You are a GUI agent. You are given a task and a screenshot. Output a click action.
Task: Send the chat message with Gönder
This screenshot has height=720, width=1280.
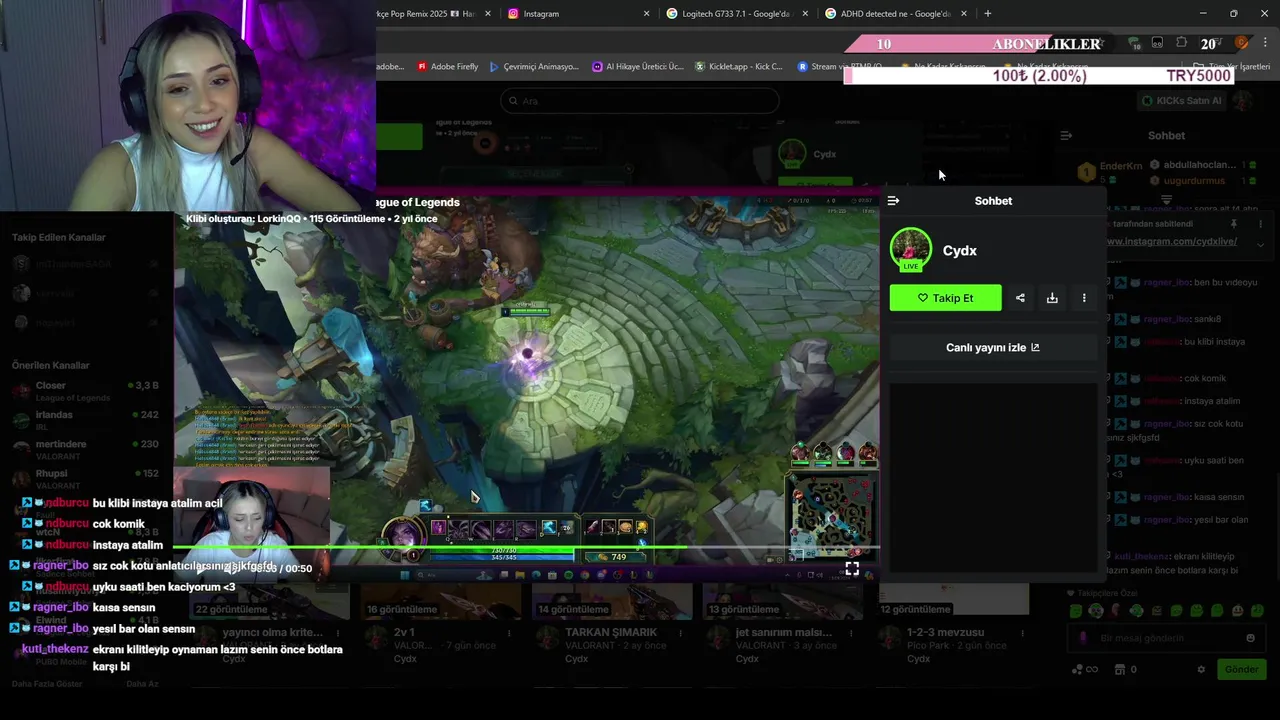pos(1241,670)
